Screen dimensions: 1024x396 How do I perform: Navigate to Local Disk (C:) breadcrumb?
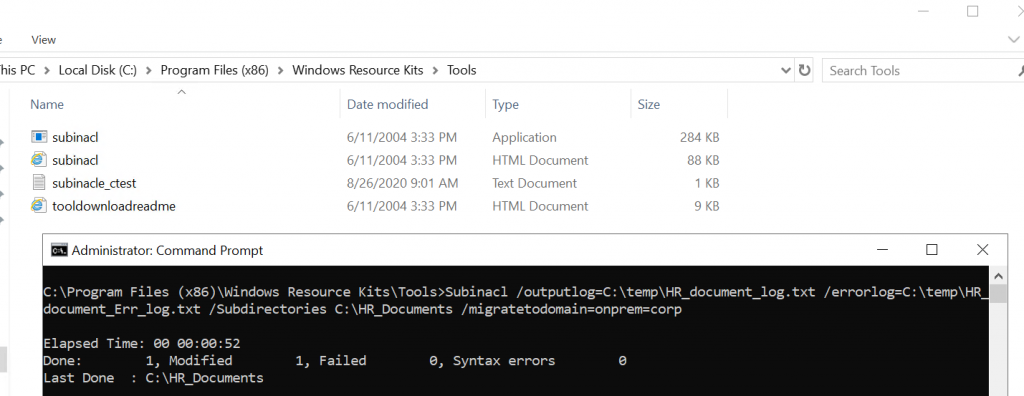tap(98, 71)
